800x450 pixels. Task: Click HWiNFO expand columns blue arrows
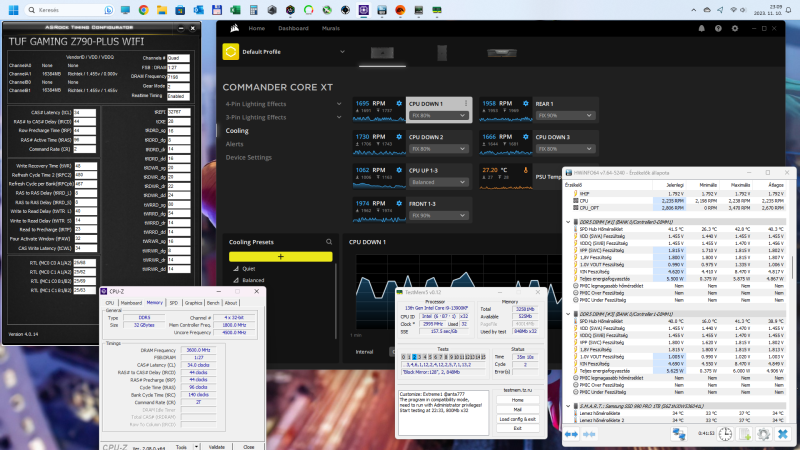[x=571, y=434]
